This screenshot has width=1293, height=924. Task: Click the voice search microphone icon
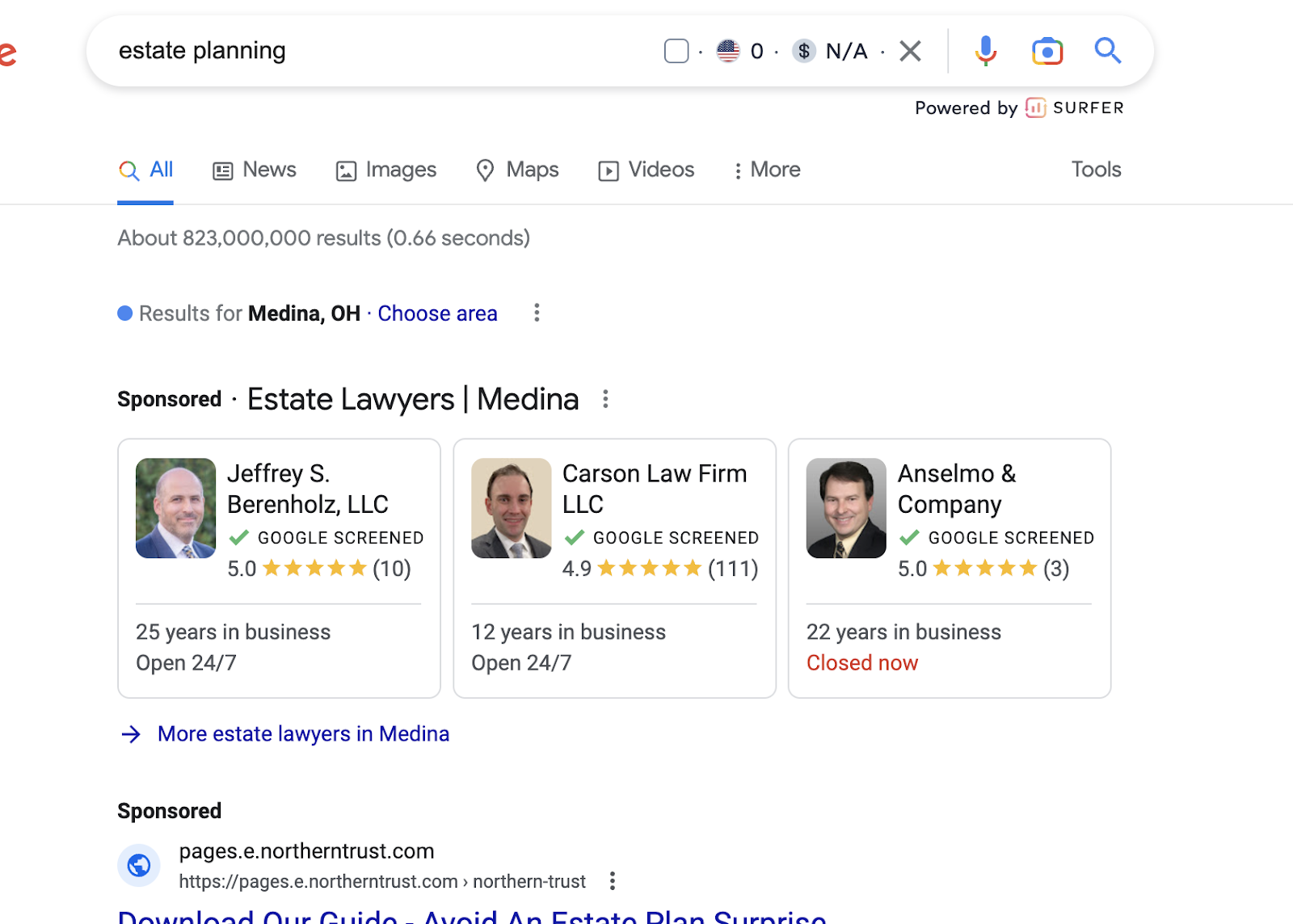985,51
